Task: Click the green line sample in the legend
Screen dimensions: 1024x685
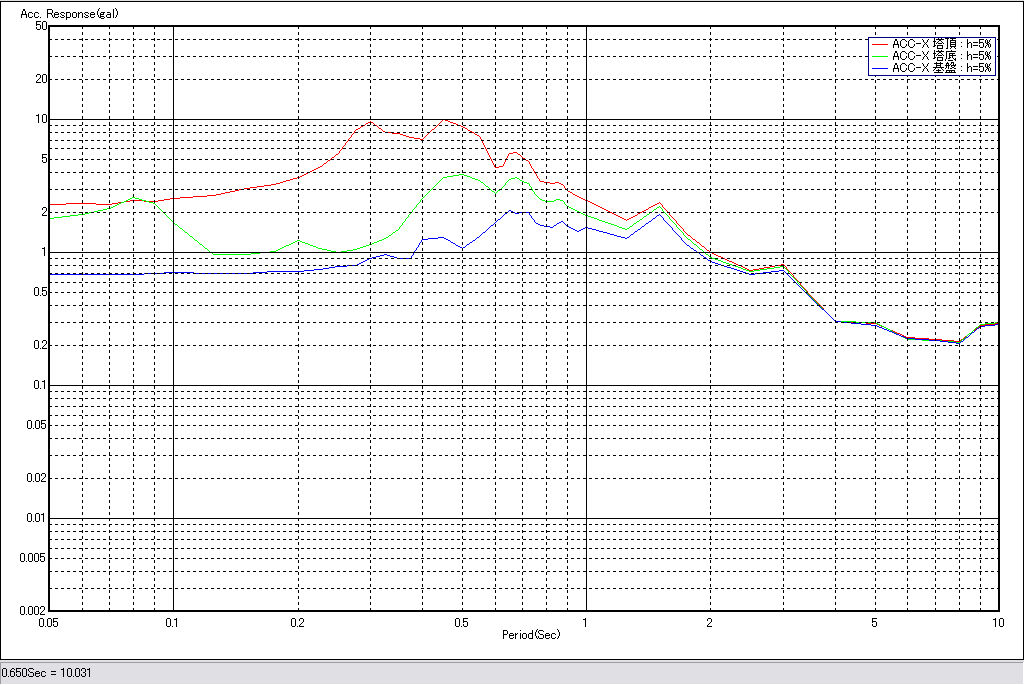Action: 880,56
